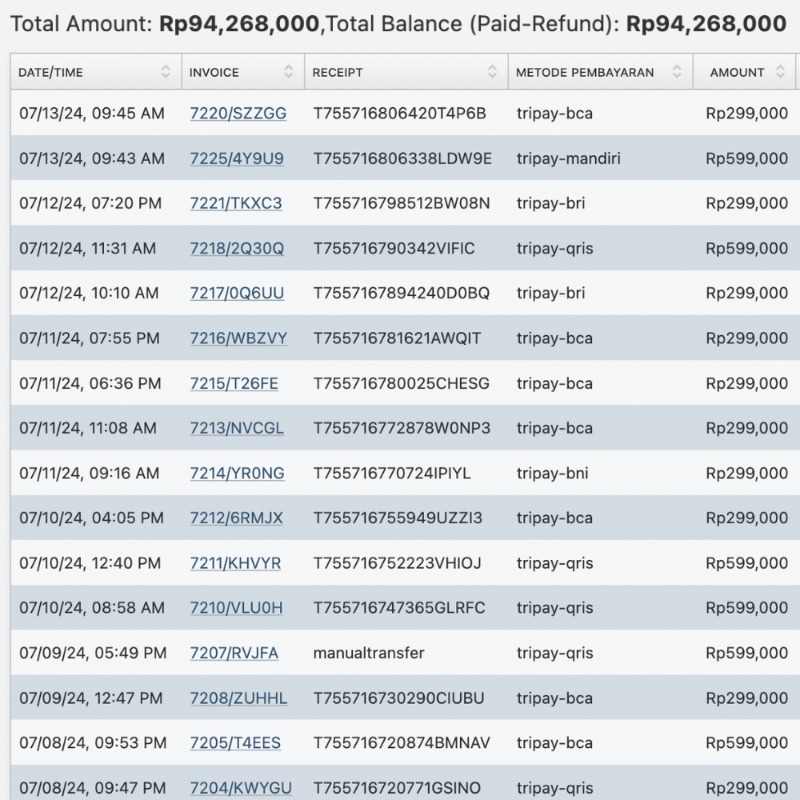Select receipt cell T755716806420T4P6B
Viewport: 800px width, 800px height.
point(399,113)
